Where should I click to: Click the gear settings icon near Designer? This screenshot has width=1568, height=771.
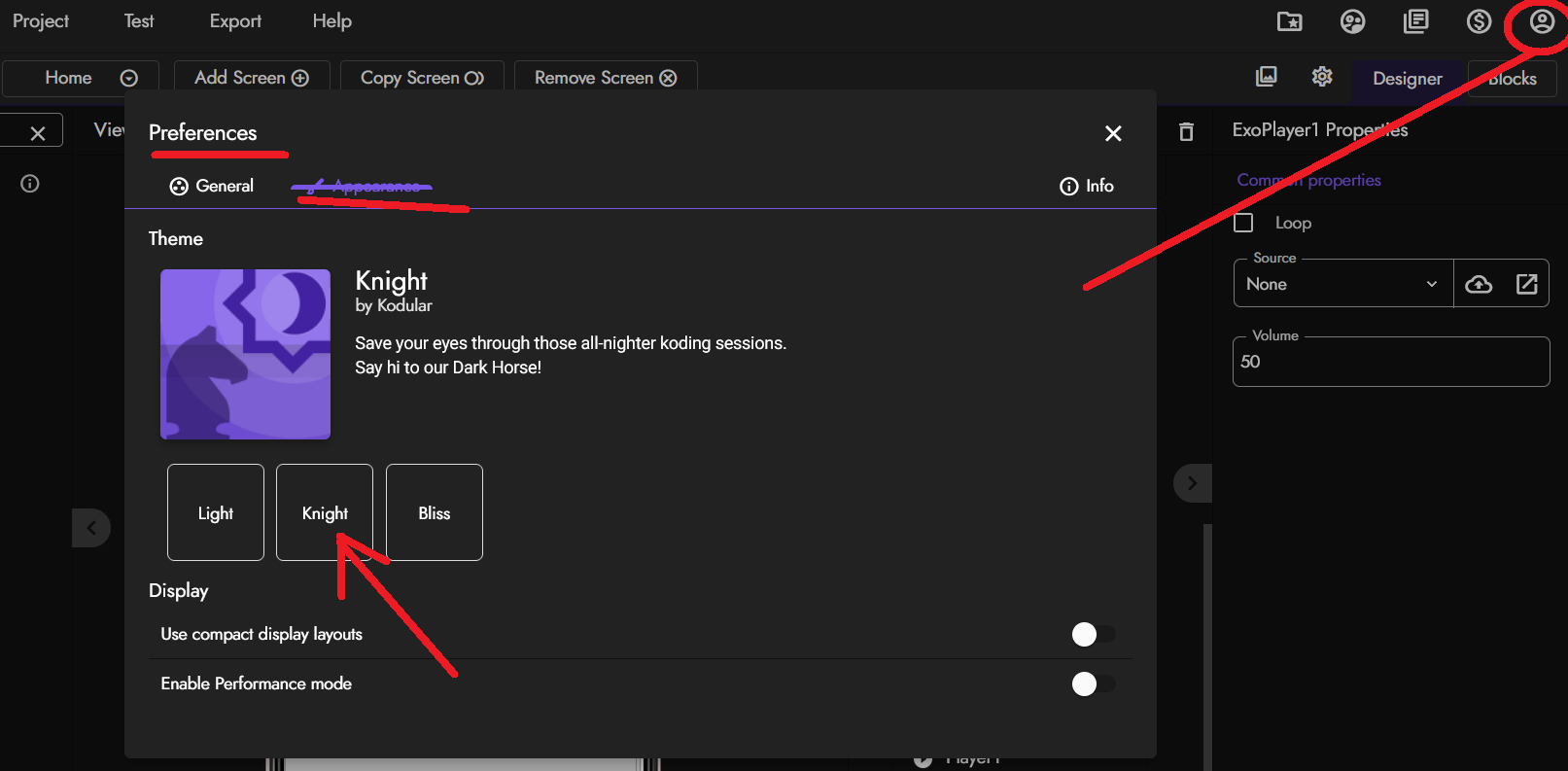(1321, 77)
